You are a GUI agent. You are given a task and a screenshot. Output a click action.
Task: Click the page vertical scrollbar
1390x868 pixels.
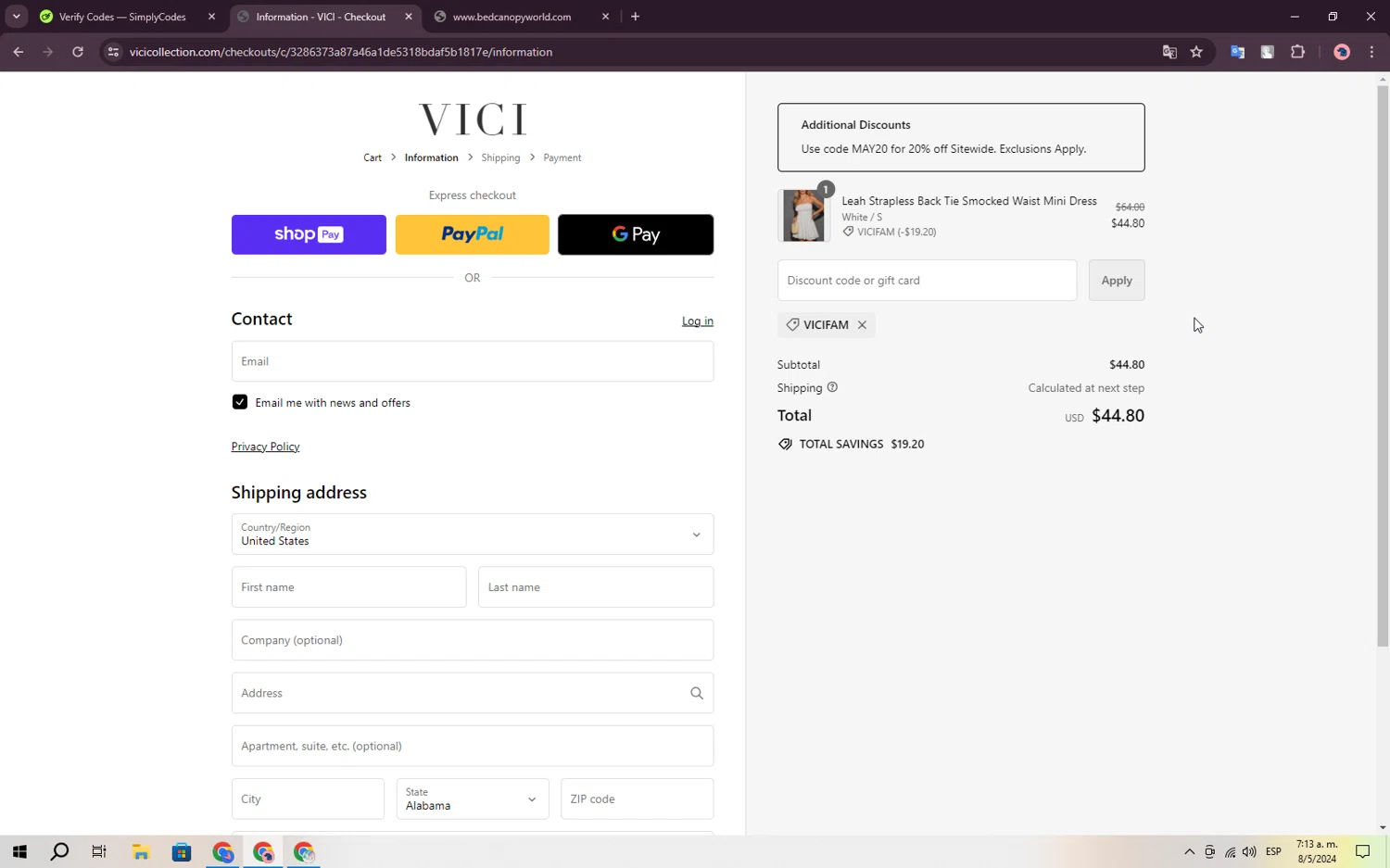tap(1383, 367)
